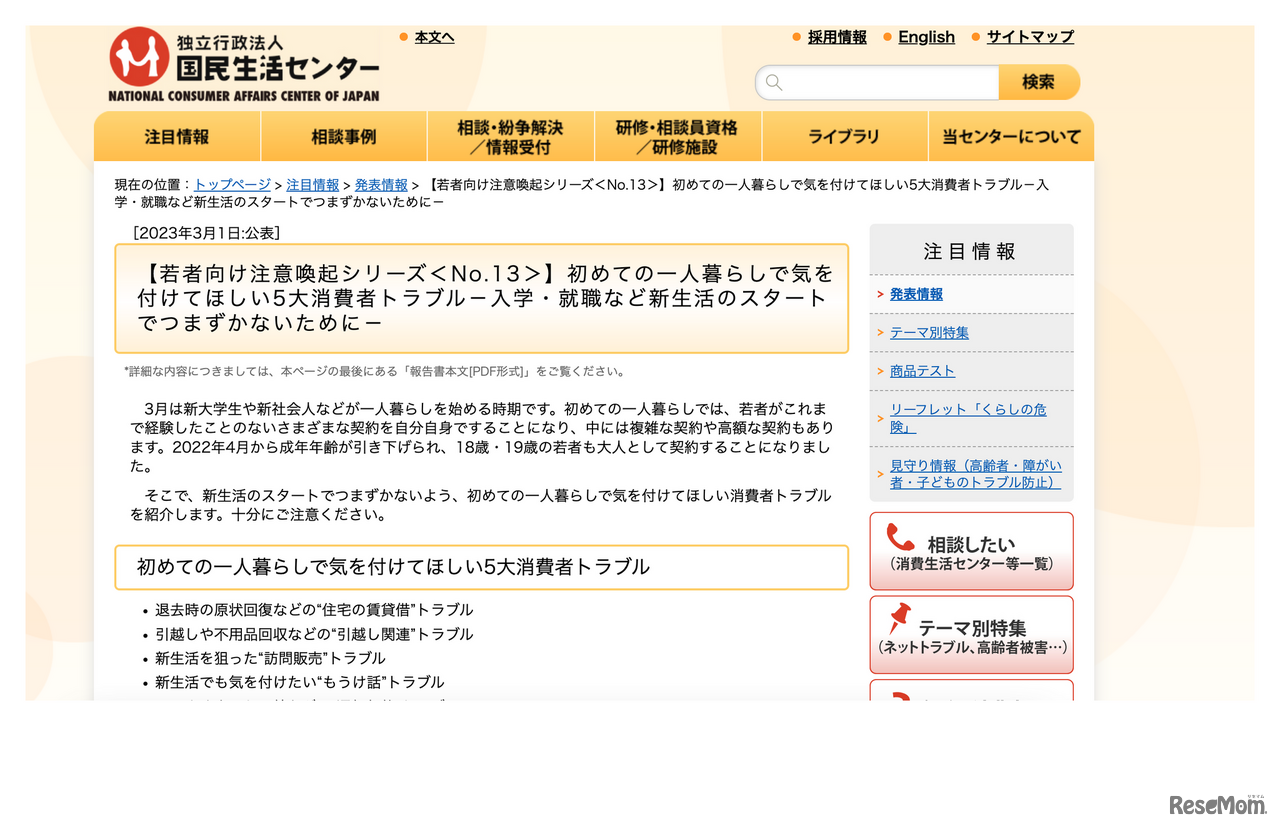Click the heading 初めての一人暮らしで気を付けてほしい5大消費者トラブル
1280x828 pixels.
click(393, 567)
